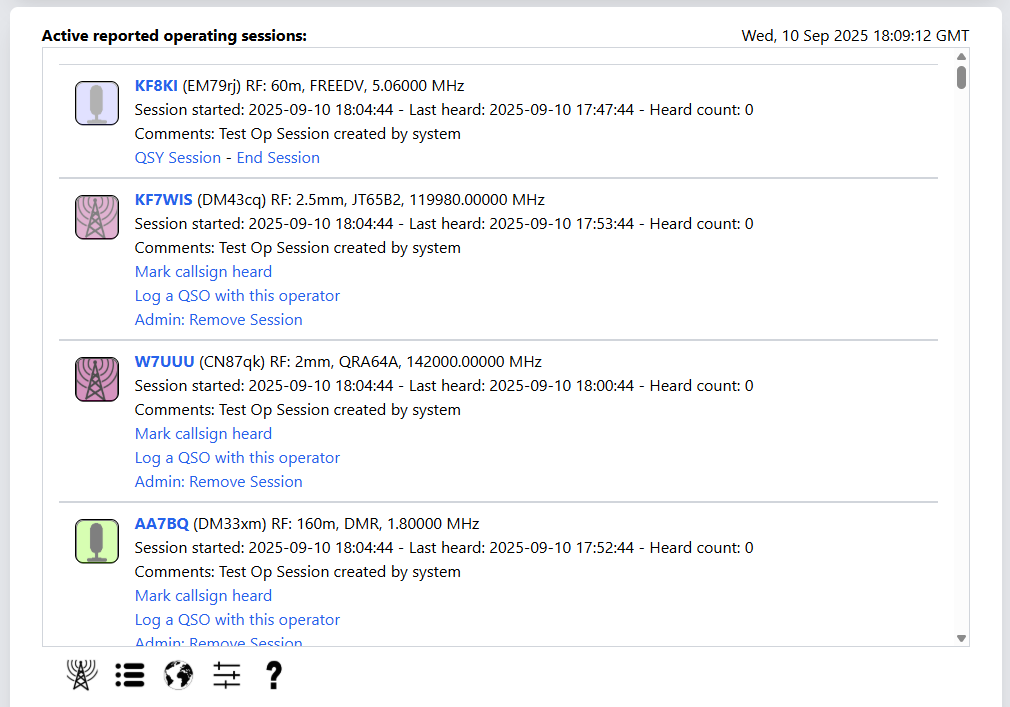Open the question mark help icon
Viewport: 1010px width, 707px height.
coord(274,676)
